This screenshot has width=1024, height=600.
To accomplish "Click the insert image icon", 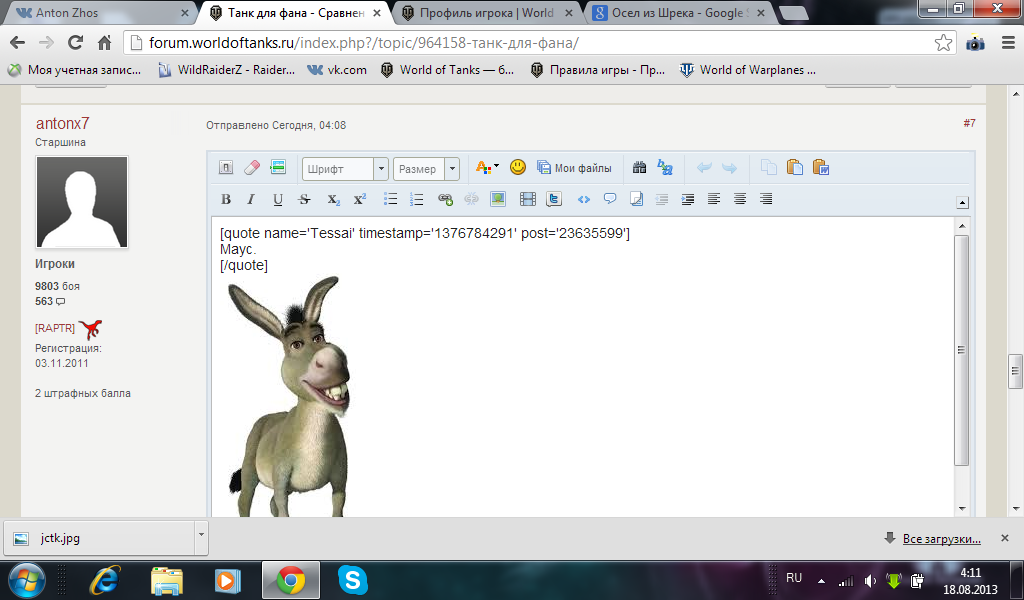I will 498,199.
